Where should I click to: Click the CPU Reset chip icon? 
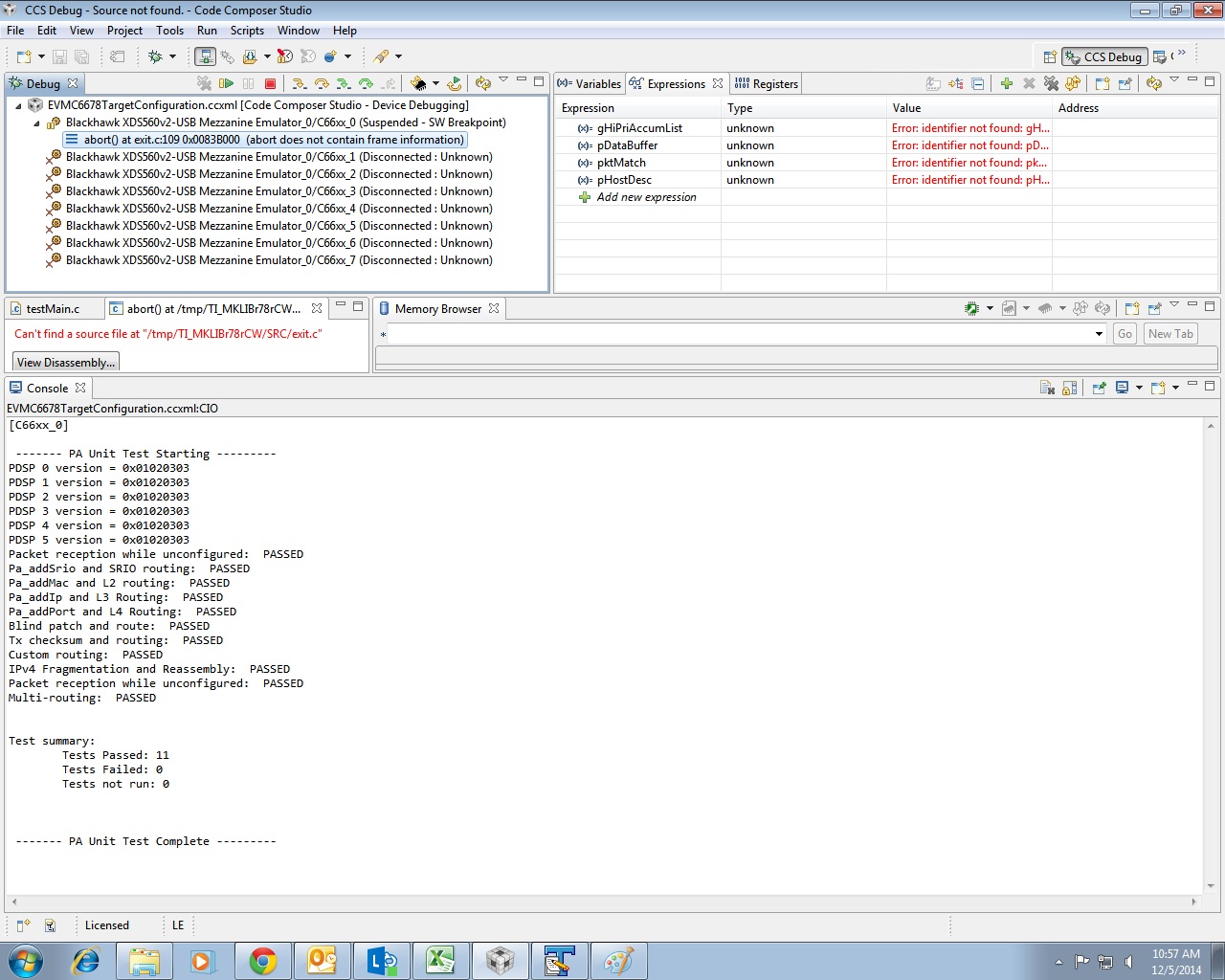point(418,83)
